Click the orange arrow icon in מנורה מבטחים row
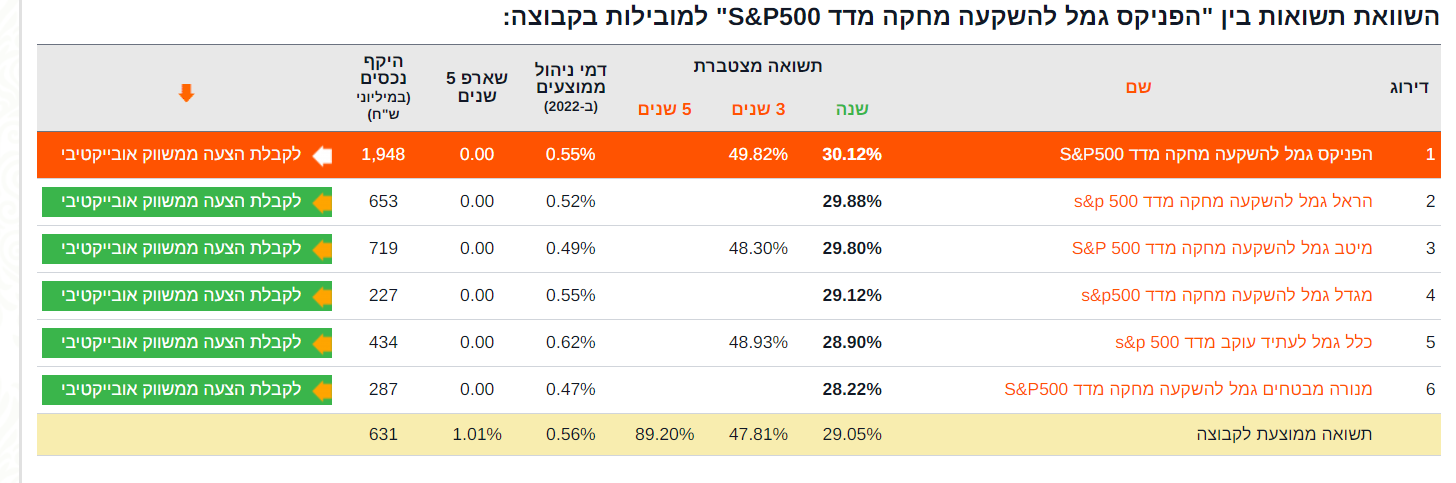This screenshot has height=483, width=1456. 321,390
